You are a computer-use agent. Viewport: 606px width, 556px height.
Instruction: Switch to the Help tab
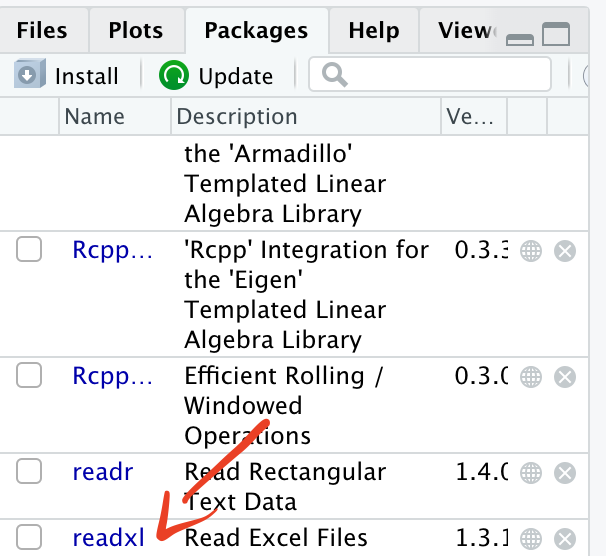(x=373, y=30)
